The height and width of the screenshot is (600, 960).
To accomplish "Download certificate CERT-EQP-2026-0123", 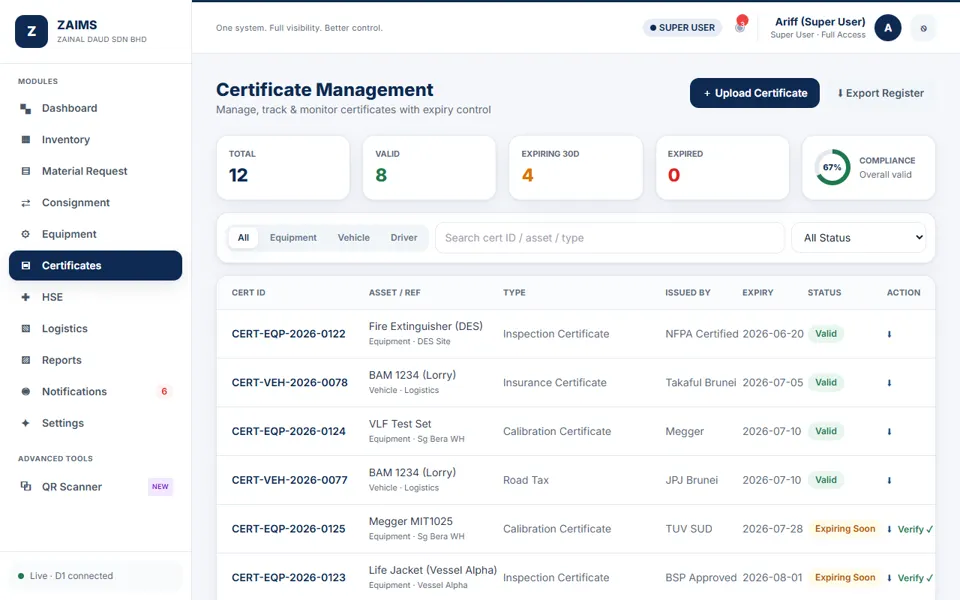I will tap(890, 578).
